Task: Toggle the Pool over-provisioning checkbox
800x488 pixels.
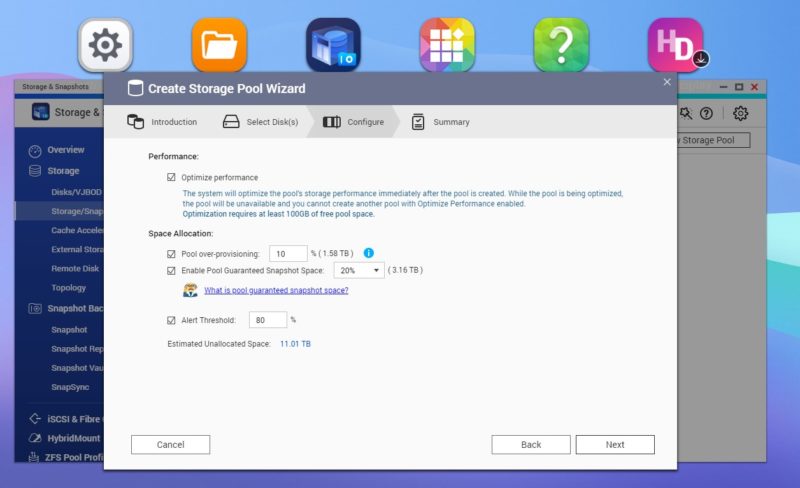Action: [171, 254]
